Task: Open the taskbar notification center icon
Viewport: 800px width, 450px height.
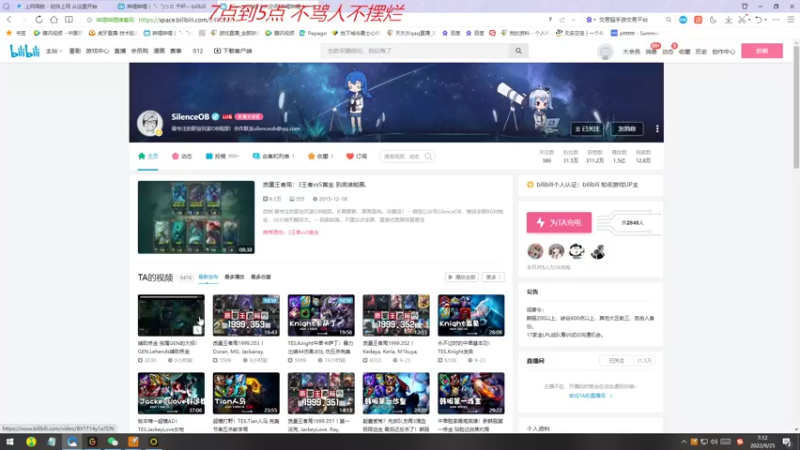Action: tap(787, 442)
